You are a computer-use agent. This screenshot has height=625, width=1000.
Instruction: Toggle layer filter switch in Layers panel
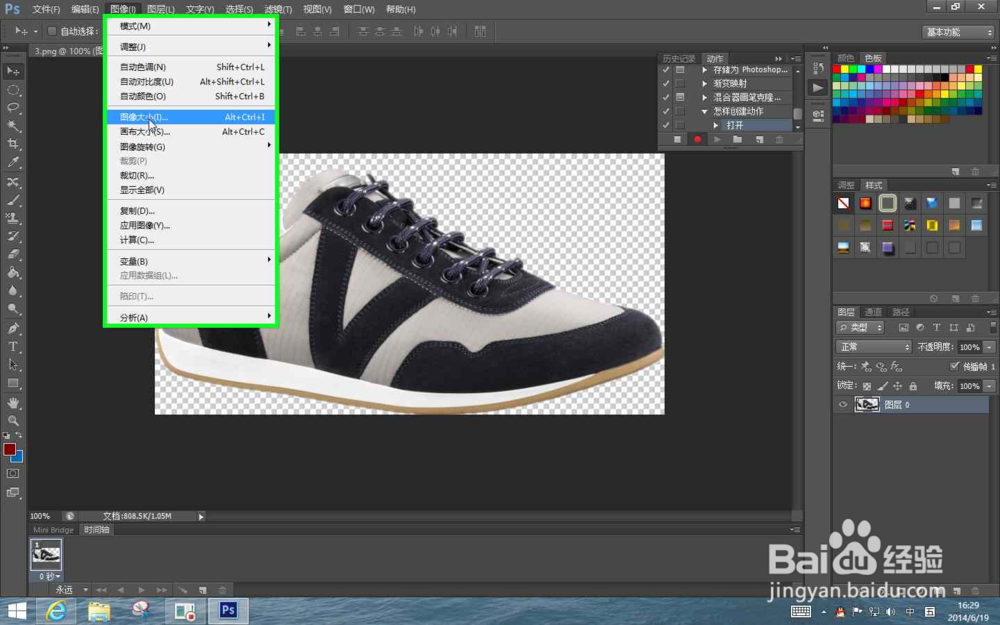click(x=992, y=327)
